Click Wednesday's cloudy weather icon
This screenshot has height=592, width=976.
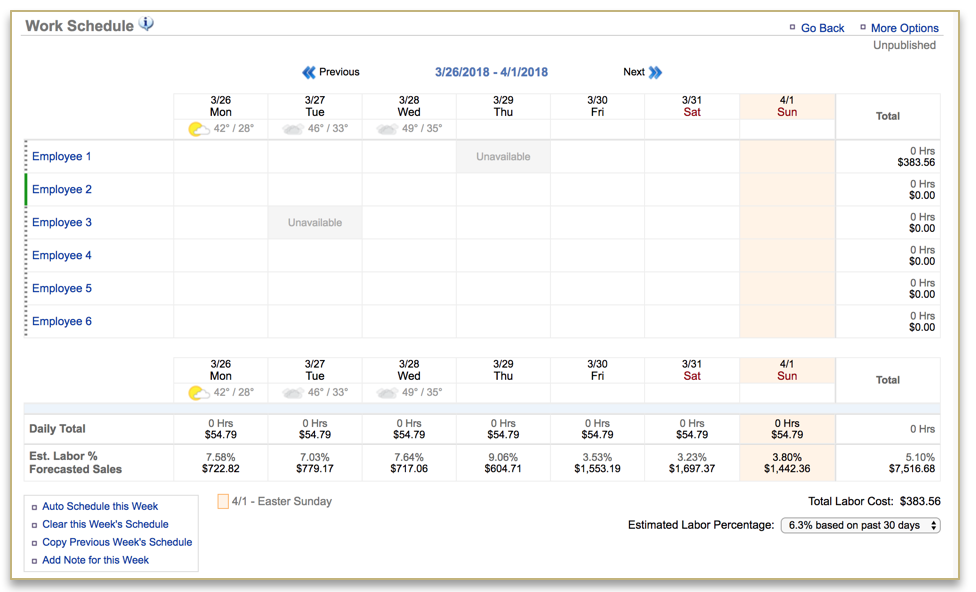387,129
